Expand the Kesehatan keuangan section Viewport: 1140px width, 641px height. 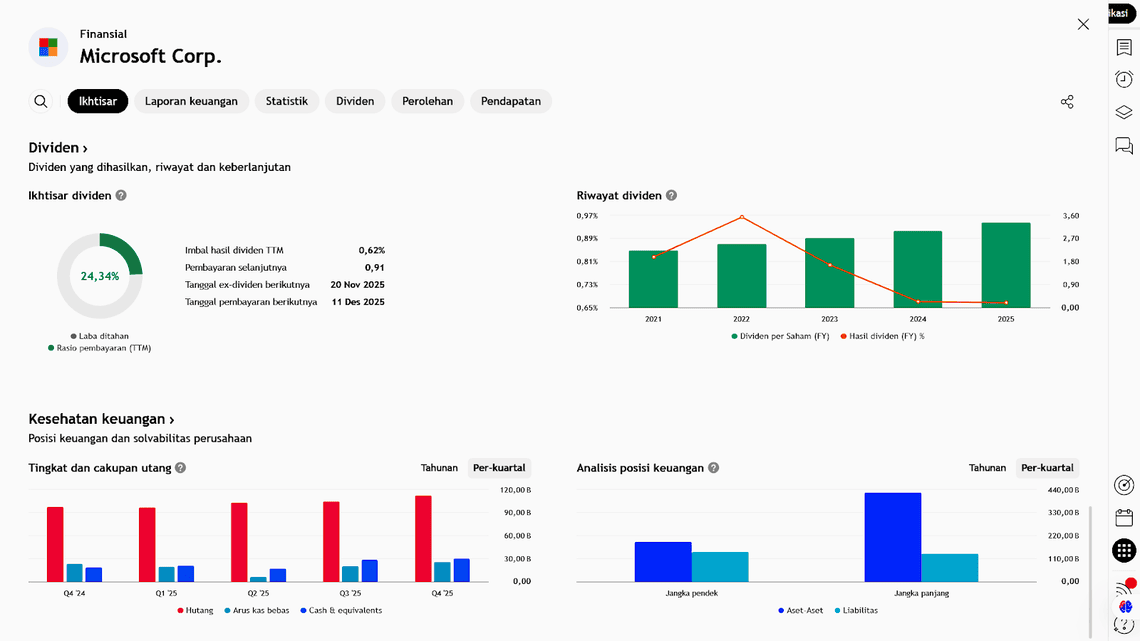coord(101,420)
